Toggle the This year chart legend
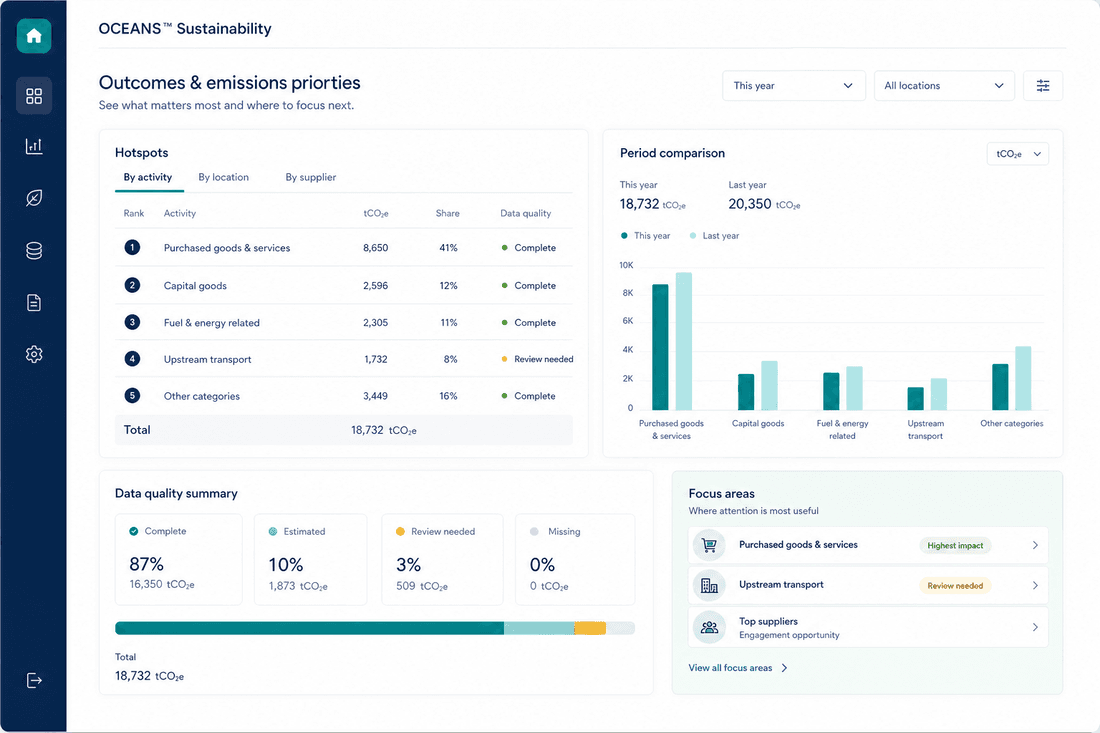The width and height of the screenshot is (1100, 733). coord(645,236)
